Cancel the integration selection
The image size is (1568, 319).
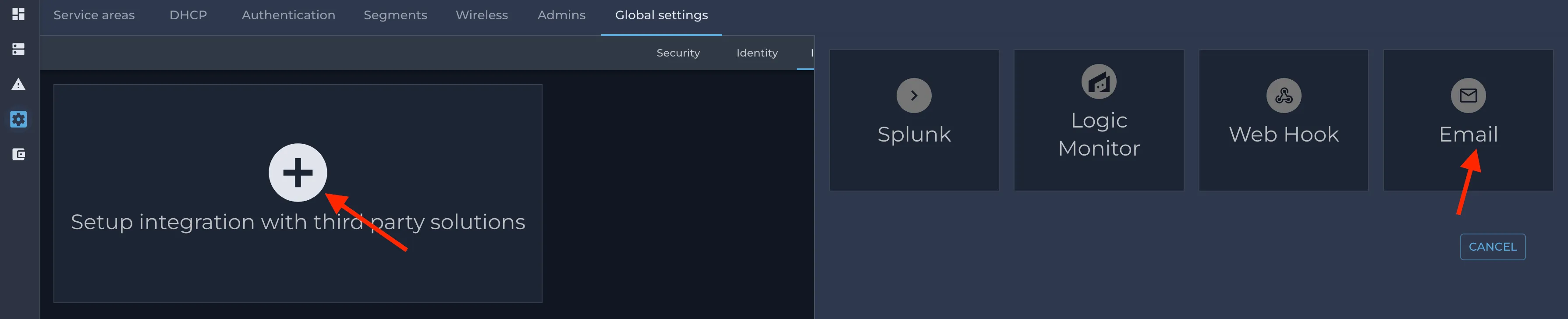[x=1493, y=247]
